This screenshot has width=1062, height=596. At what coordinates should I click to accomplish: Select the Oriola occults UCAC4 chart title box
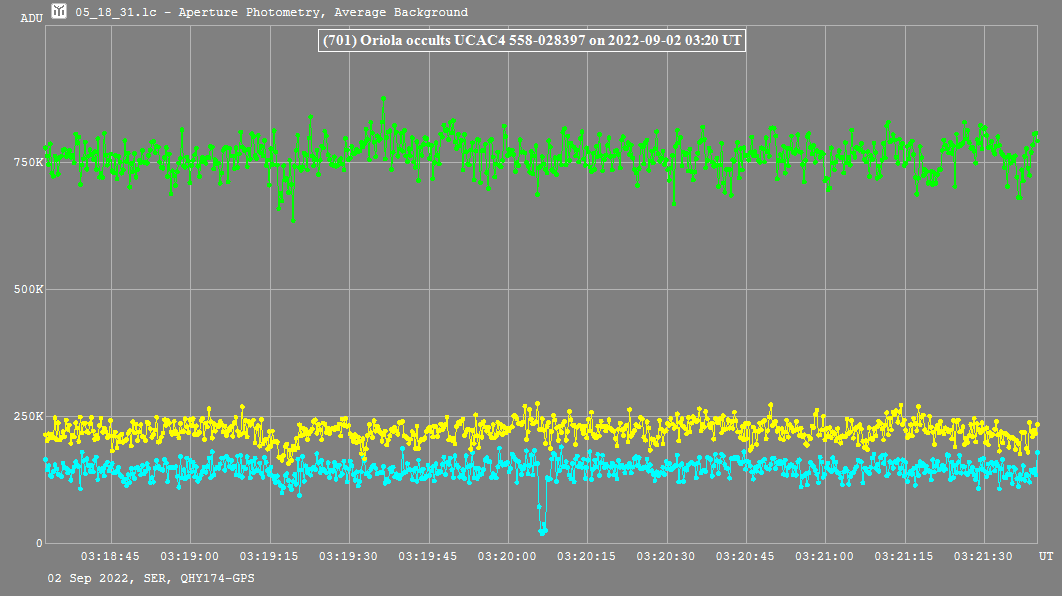point(532,40)
